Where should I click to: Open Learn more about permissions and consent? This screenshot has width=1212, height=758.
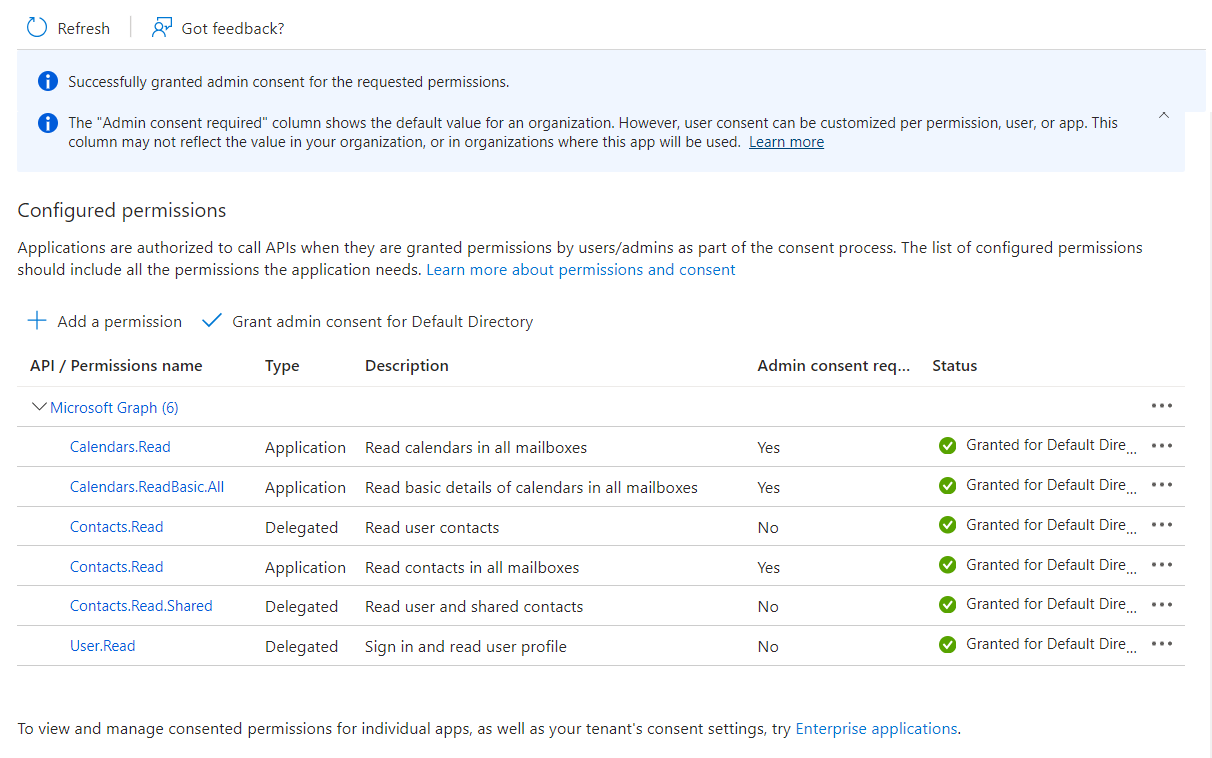[581, 270]
